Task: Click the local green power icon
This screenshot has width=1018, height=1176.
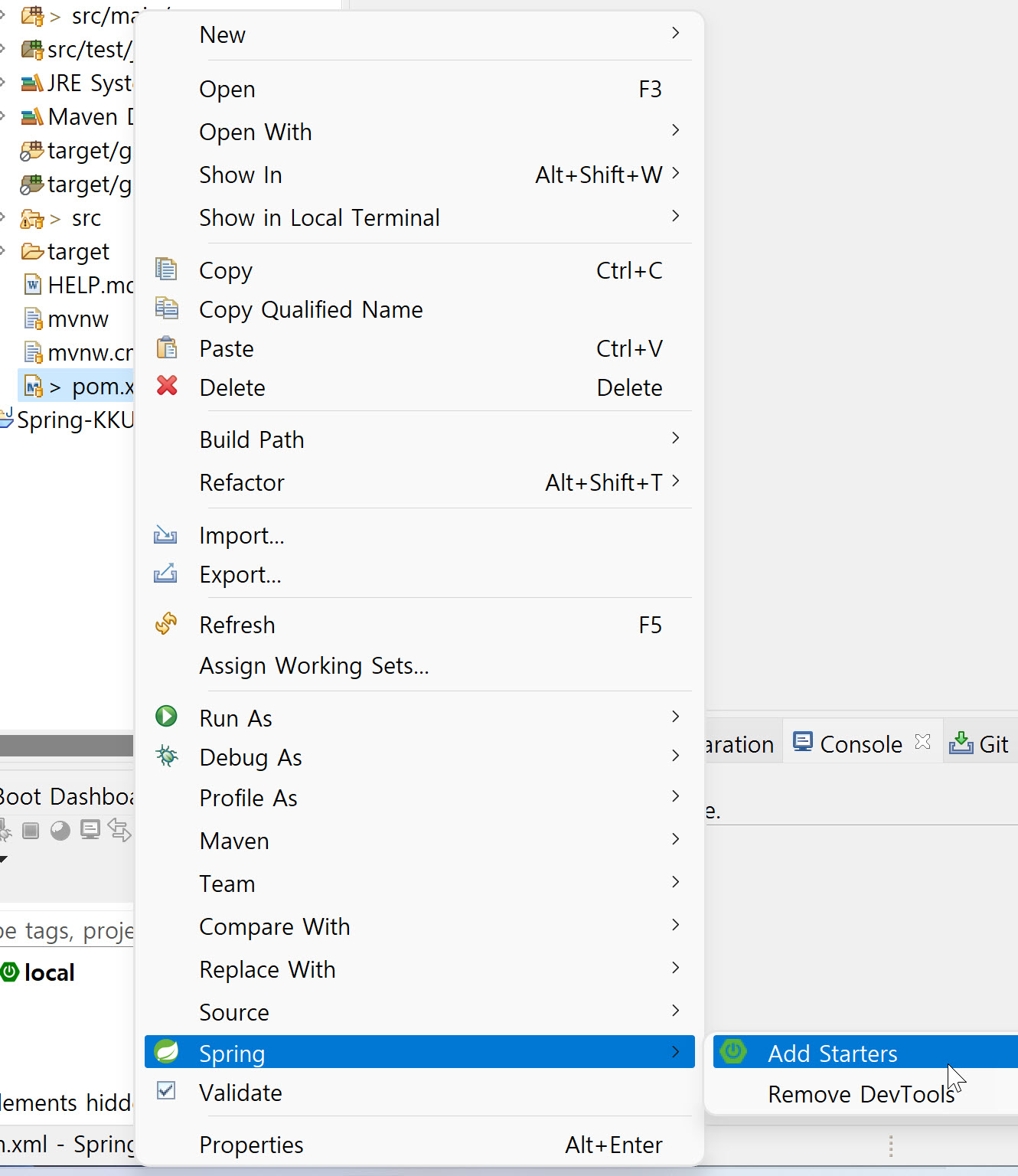Action: [10, 972]
